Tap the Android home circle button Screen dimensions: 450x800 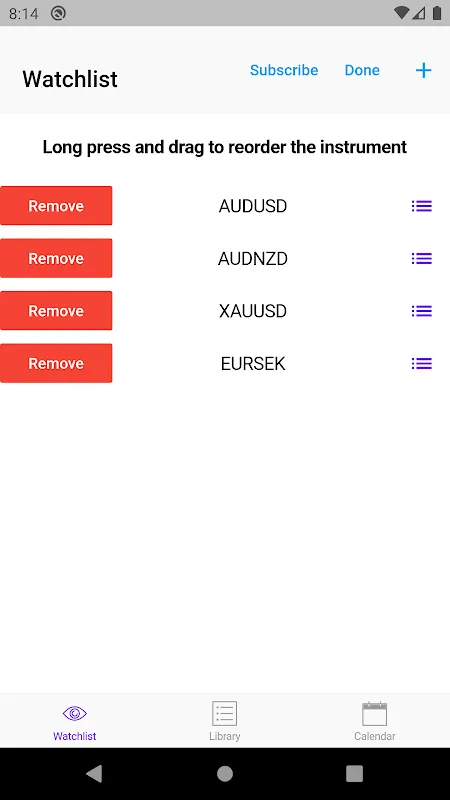click(x=224, y=773)
